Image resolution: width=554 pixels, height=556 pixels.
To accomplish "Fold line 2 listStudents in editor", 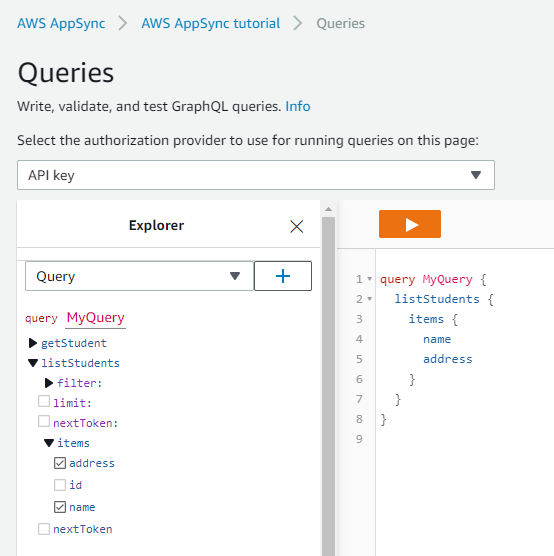I will (369, 299).
